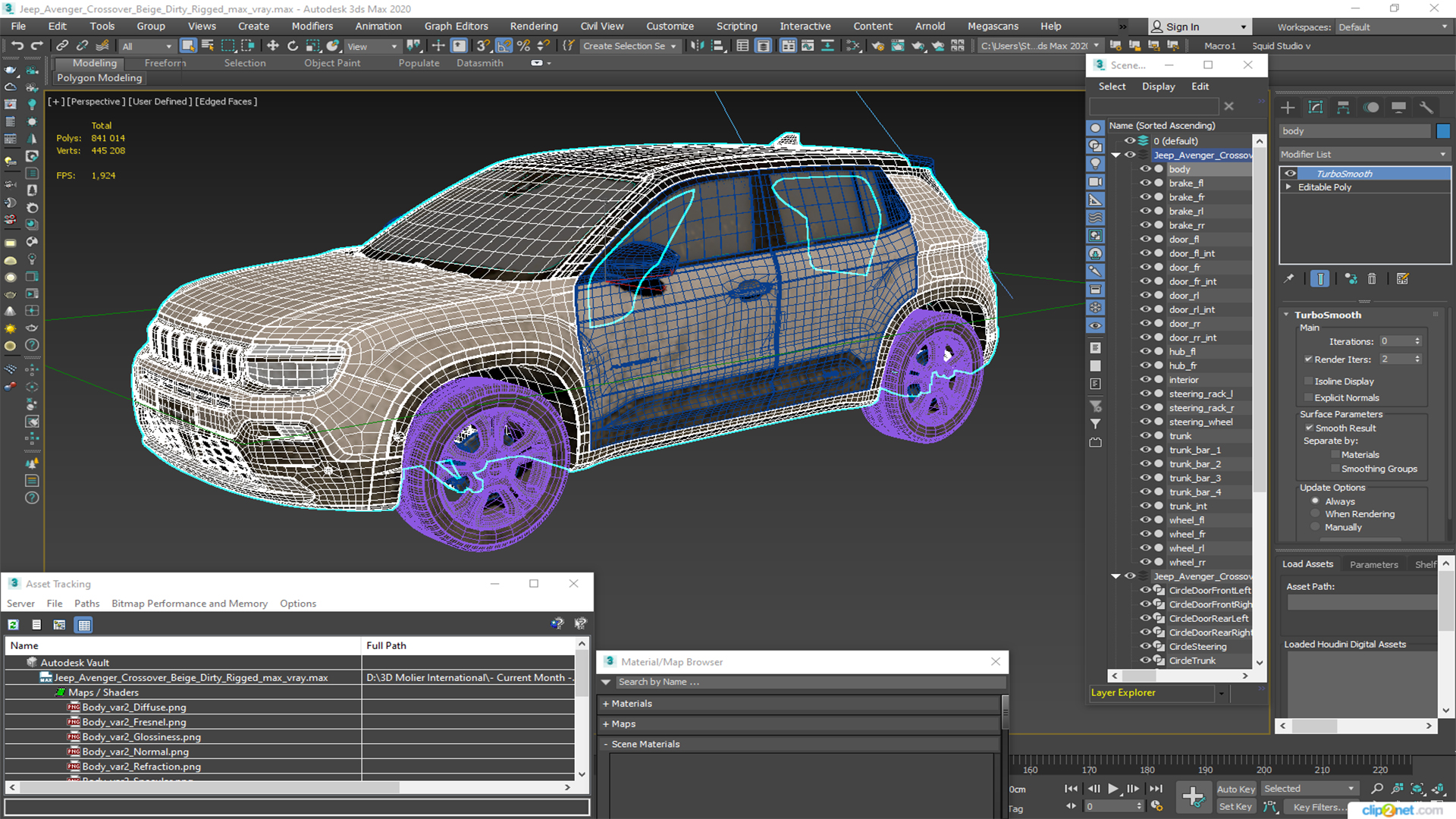Open the Hierarchy command panel tab

click(1343, 108)
